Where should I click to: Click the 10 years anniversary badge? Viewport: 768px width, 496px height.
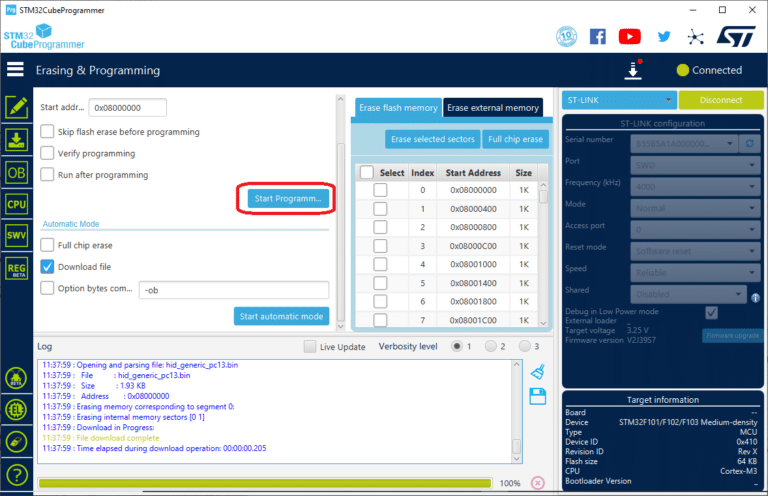click(x=566, y=36)
